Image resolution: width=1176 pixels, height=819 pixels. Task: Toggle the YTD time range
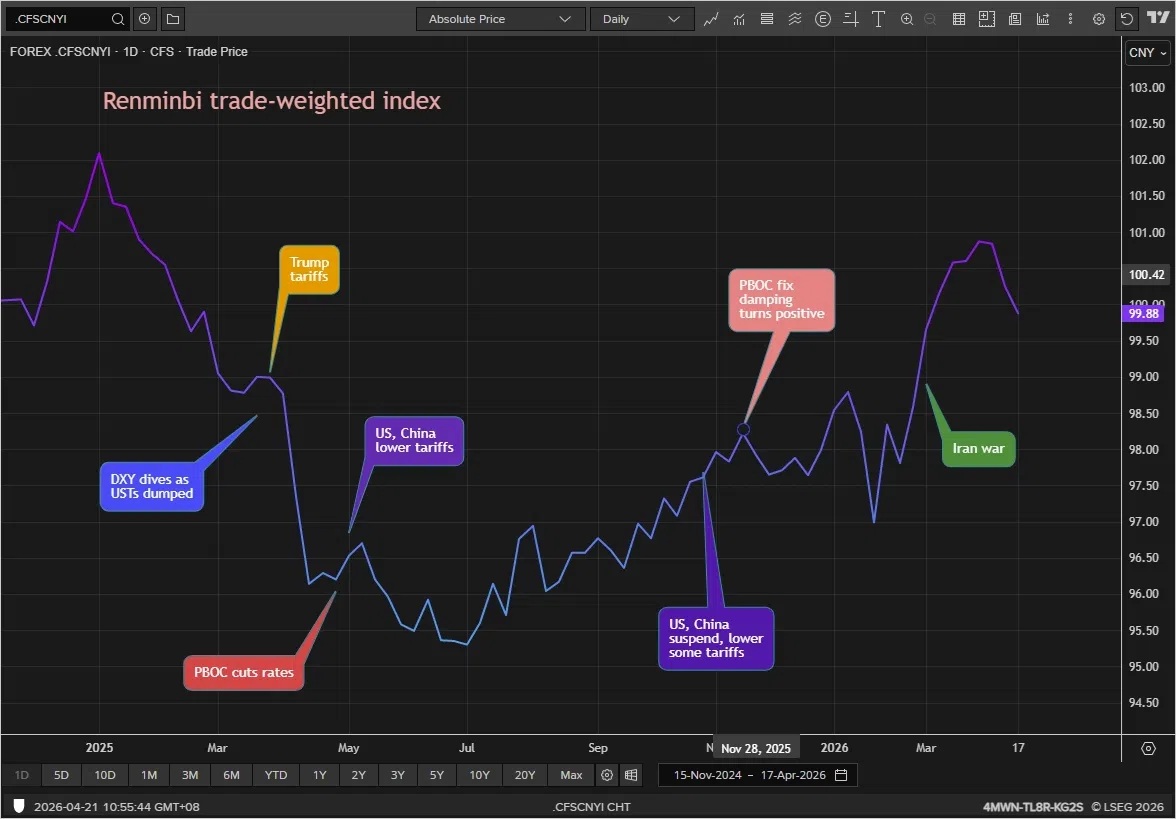click(x=276, y=775)
